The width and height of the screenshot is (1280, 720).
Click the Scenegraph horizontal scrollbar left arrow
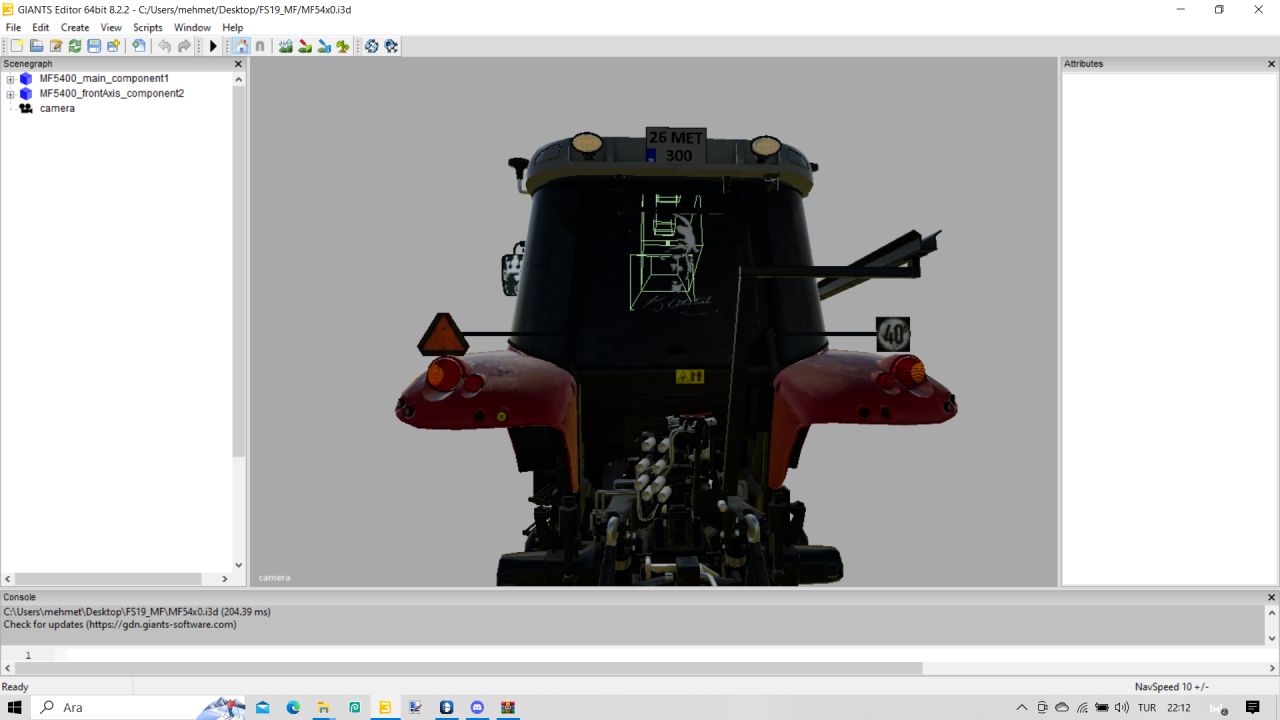[x=8, y=579]
